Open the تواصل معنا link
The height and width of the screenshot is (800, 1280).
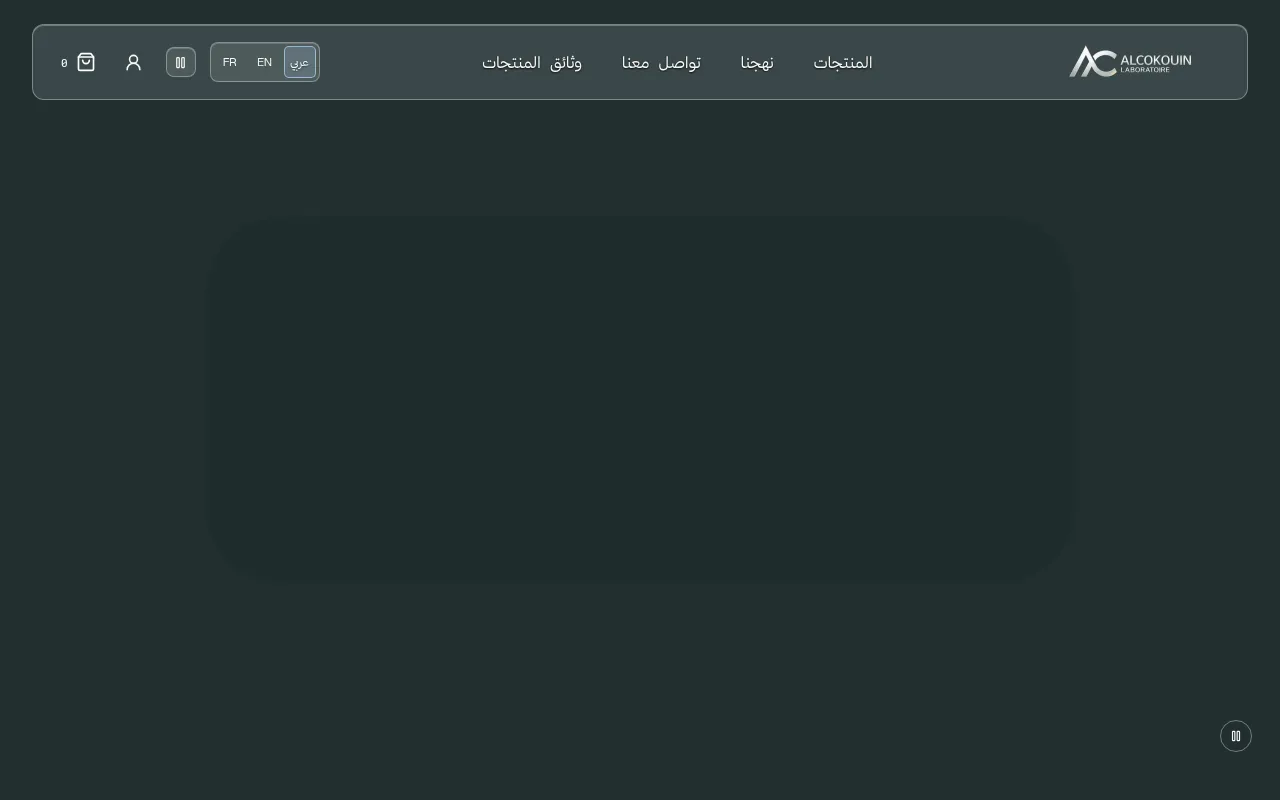(x=661, y=62)
